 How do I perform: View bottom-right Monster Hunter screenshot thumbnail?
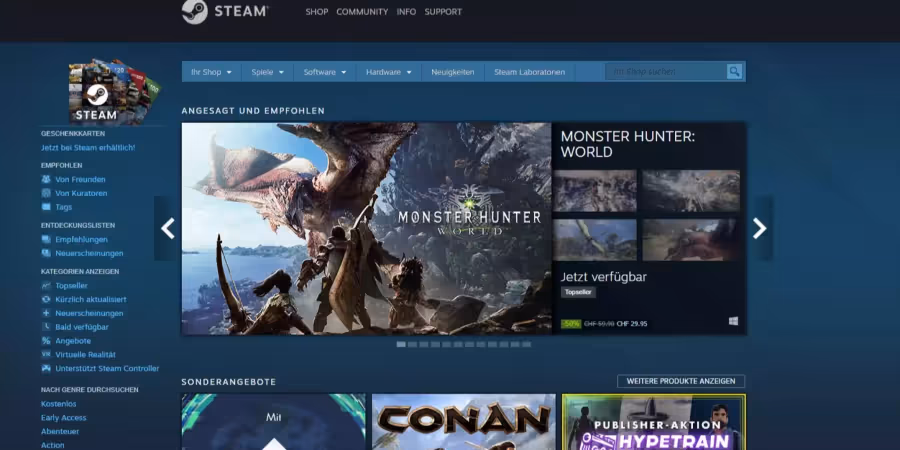point(691,240)
